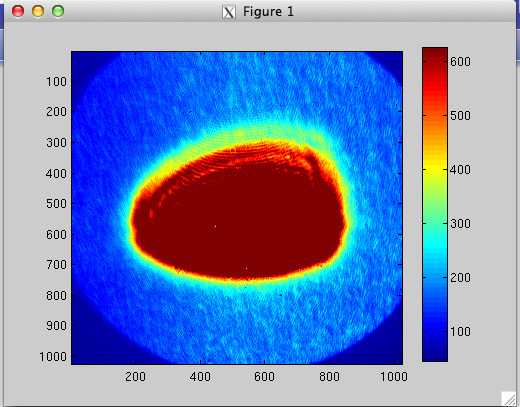Click the x-axis tick label 600
This screenshot has width=520, height=407.
tap(264, 377)
